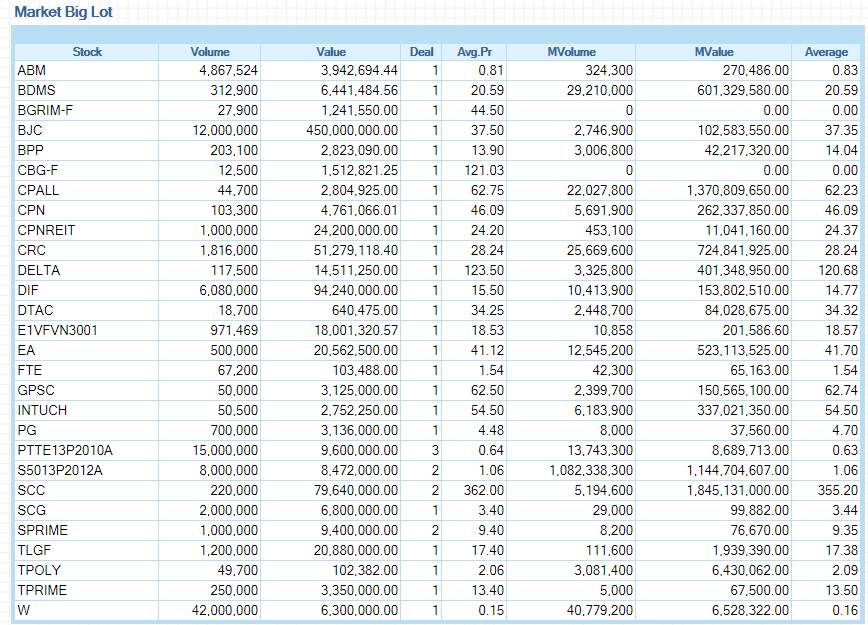Click the BPP stock symbol
Viewport: 868px width, 625px height.
coord(30,151)
